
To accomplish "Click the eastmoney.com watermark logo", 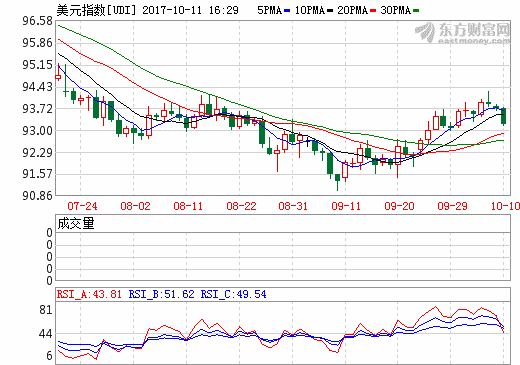I will tap(463, 33).
